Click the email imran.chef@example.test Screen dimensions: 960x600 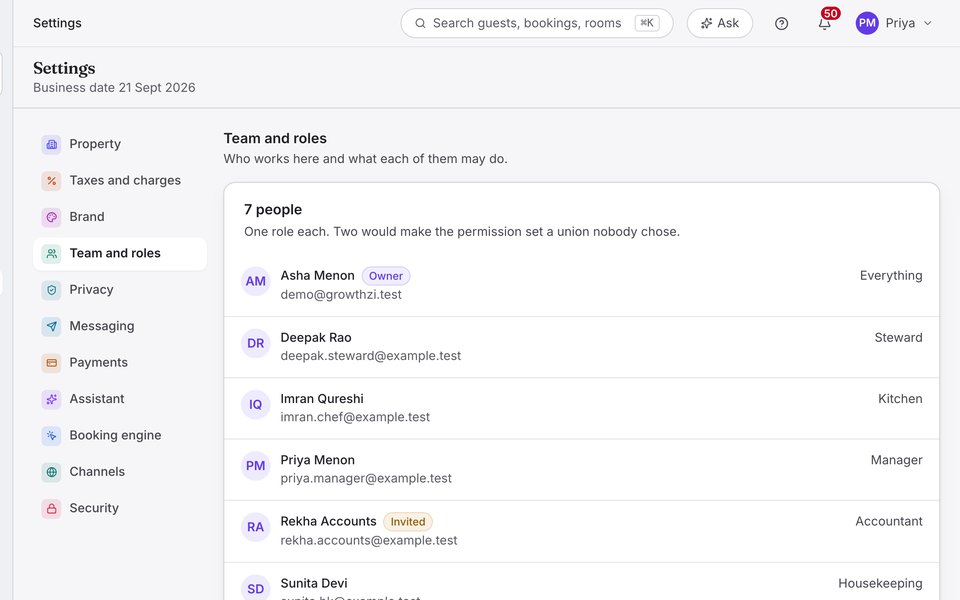355,418
